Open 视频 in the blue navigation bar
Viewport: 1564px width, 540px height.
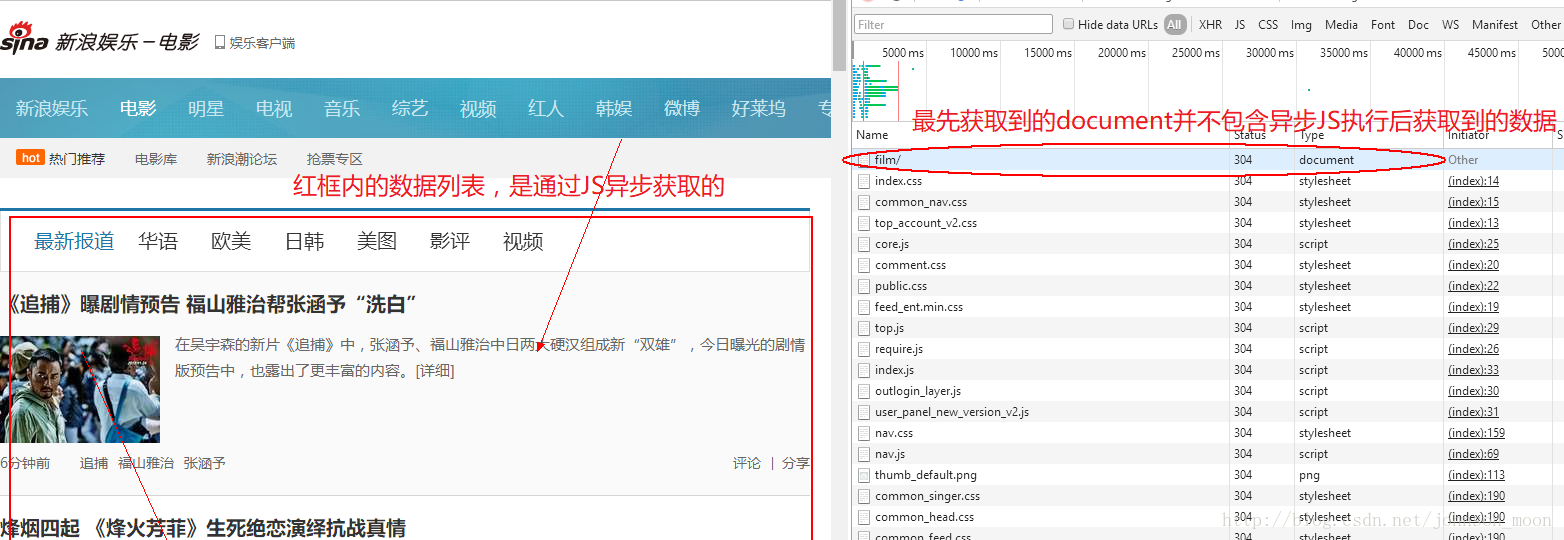click(x=478, y=108)
